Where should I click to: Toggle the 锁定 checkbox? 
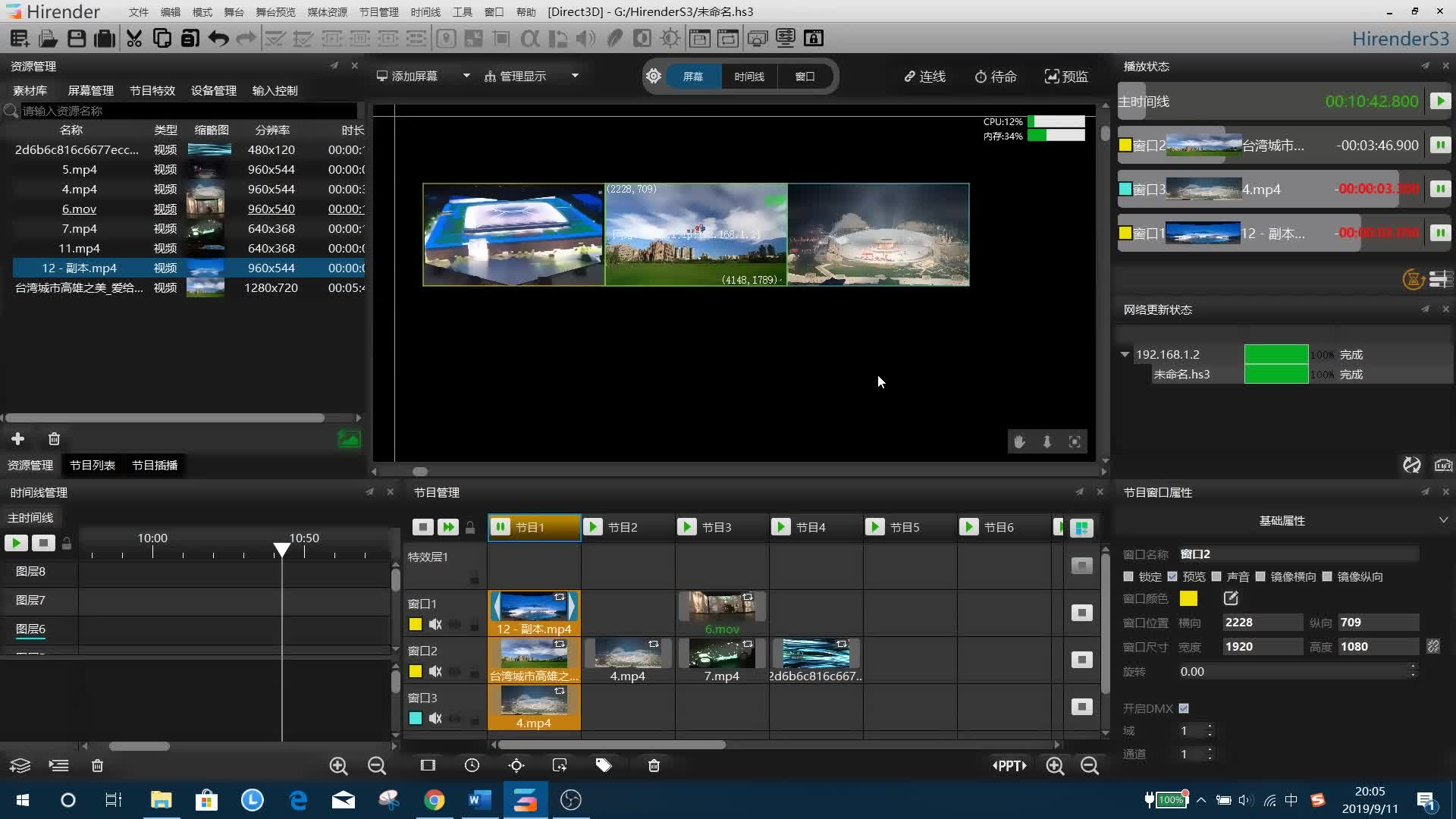pyautogui.click(x=1128, y=576)
